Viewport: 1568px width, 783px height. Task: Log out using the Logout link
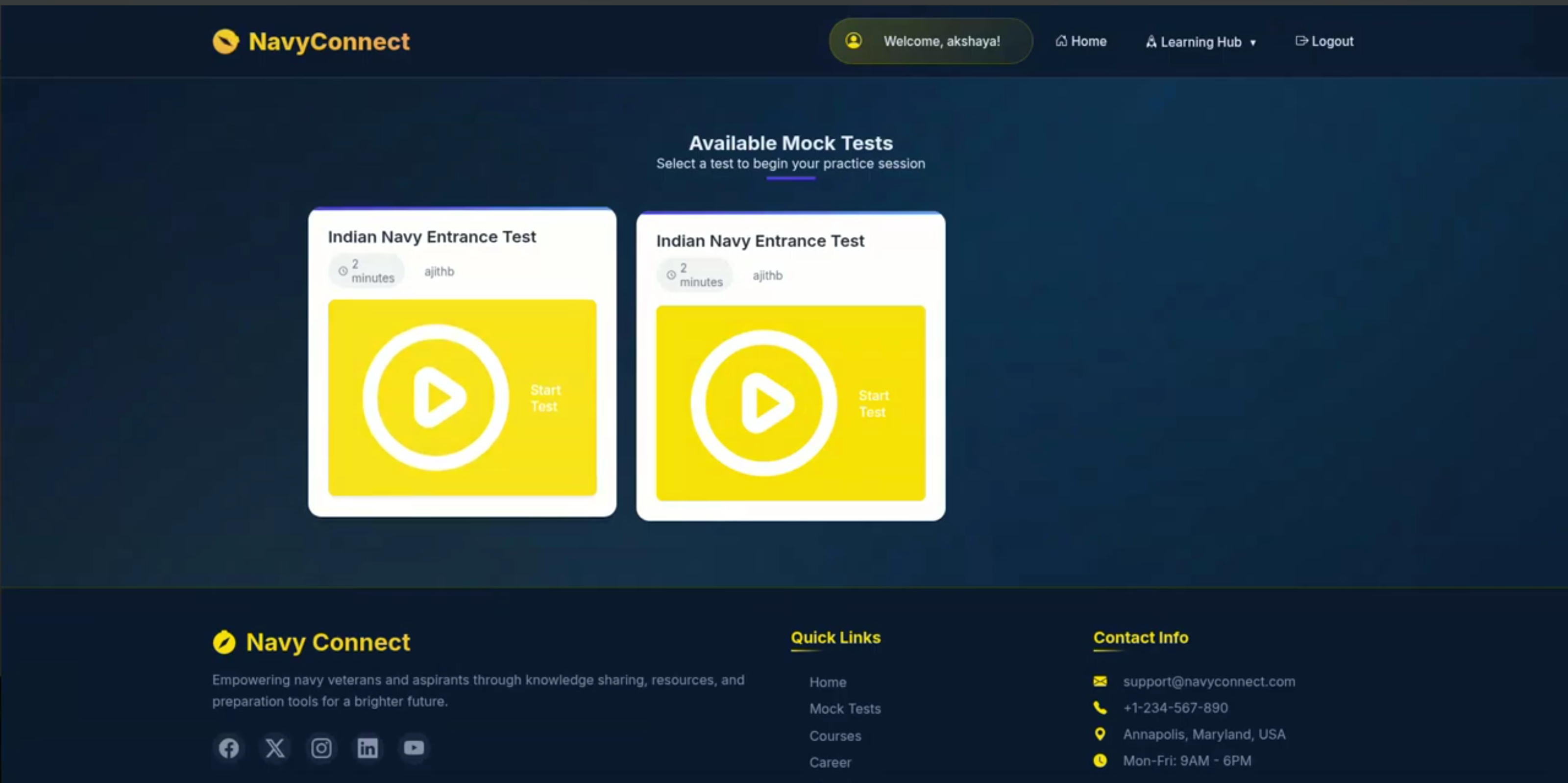click(x=1324, y=41)
